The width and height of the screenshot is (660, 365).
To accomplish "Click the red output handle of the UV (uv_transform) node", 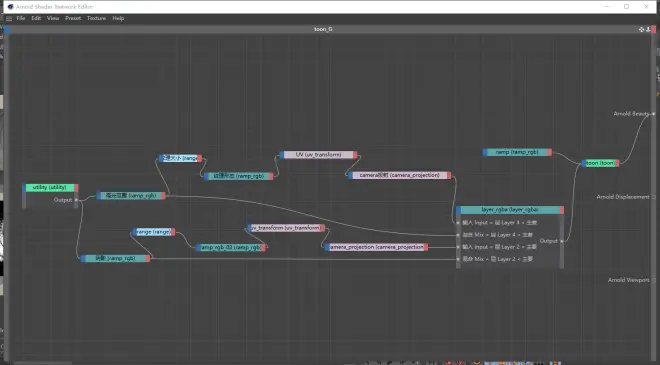I will (356, 155).
